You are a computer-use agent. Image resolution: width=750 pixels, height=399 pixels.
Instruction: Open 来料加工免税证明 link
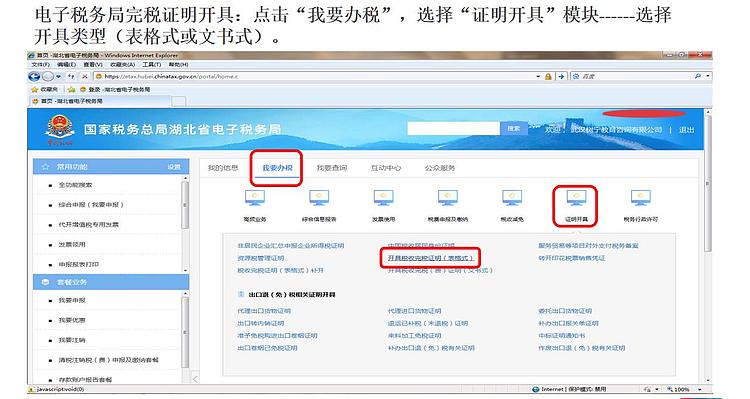(414, 336)
